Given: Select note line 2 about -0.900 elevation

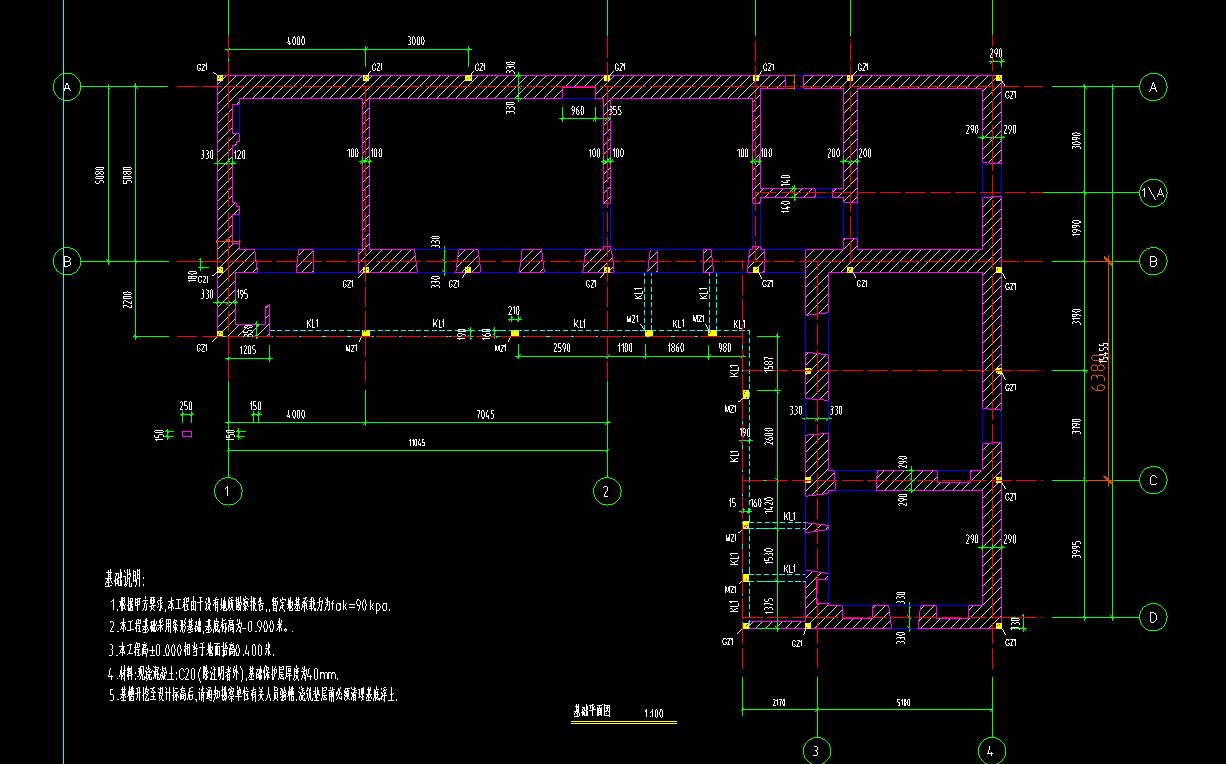Looking at the screenshot, I should (200, 628).
